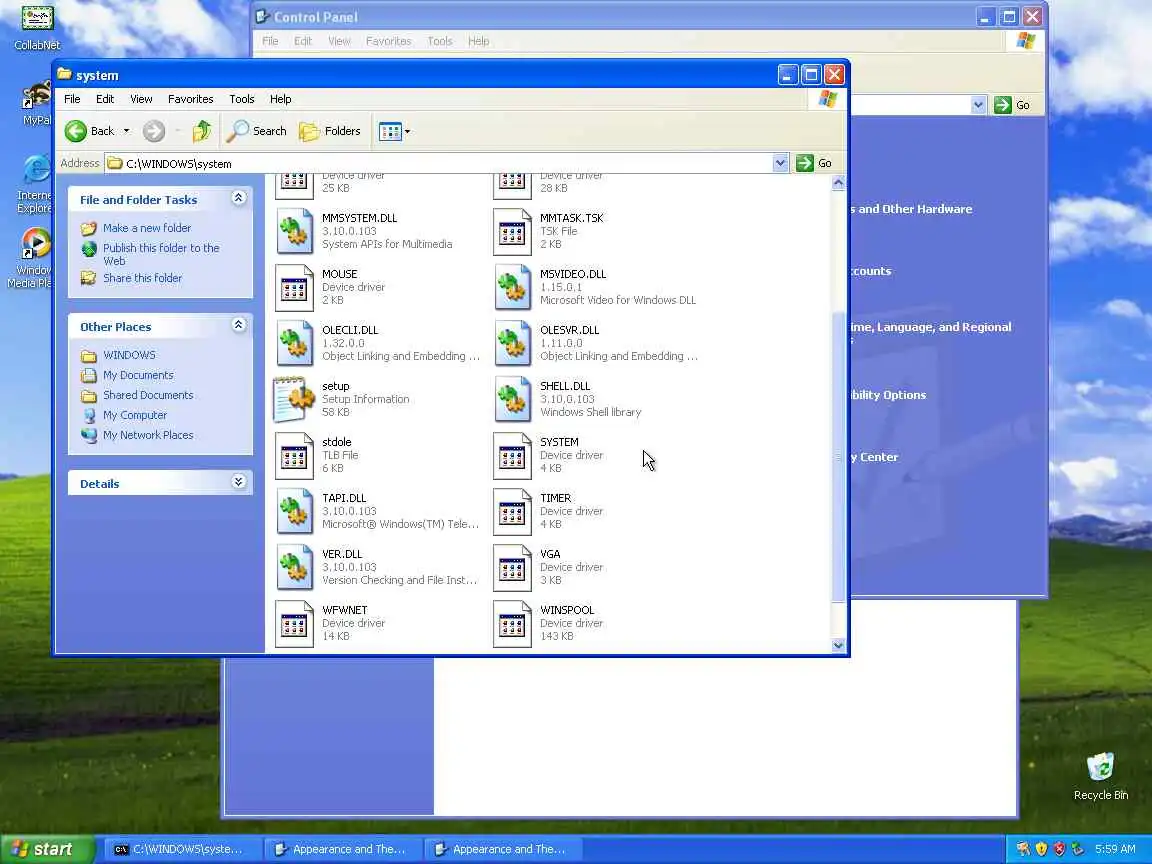Click the Back arrow icon in system window
Viewport: 1152px width, 864px height.
76,132
